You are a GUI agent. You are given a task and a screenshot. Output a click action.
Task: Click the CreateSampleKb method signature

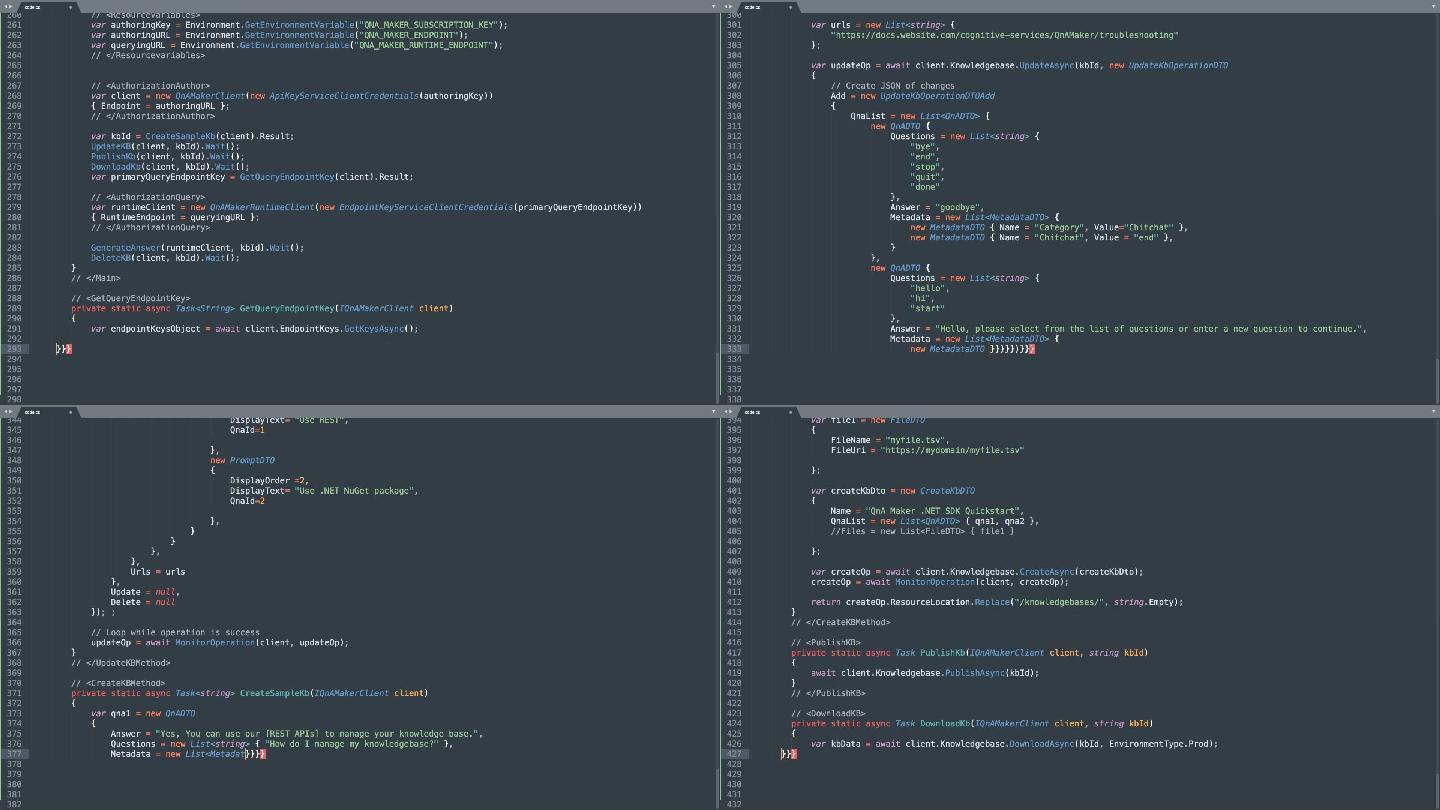249,692
